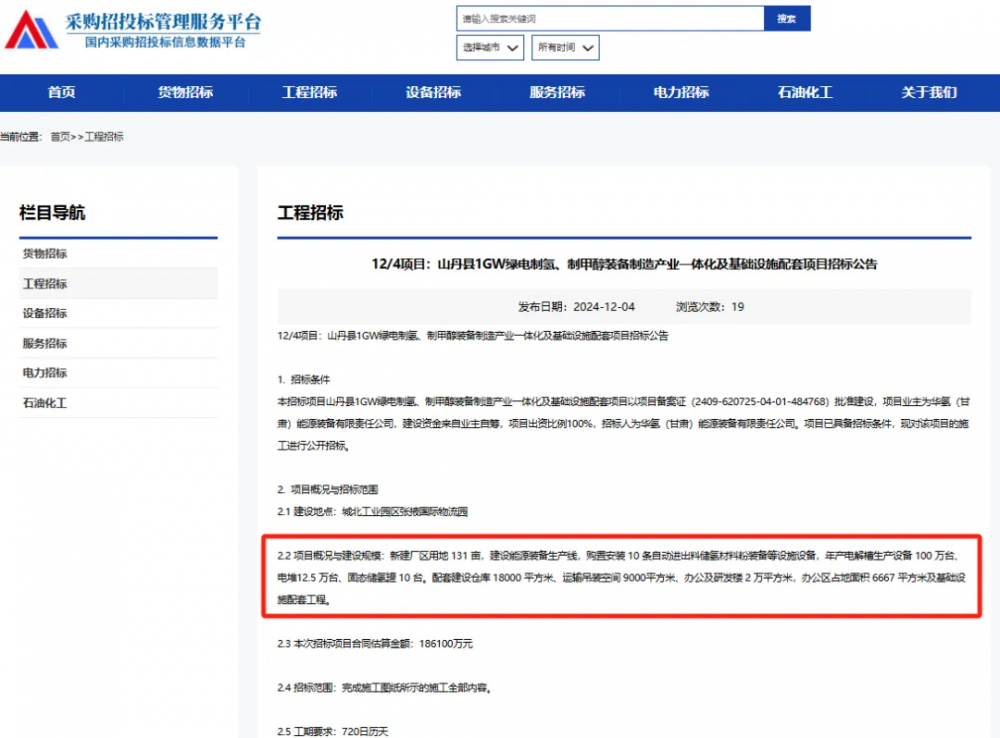Screen dimensions: 1000x738
Task: Click the 1. 招标条件 section heading
Action: click(304, 380)
